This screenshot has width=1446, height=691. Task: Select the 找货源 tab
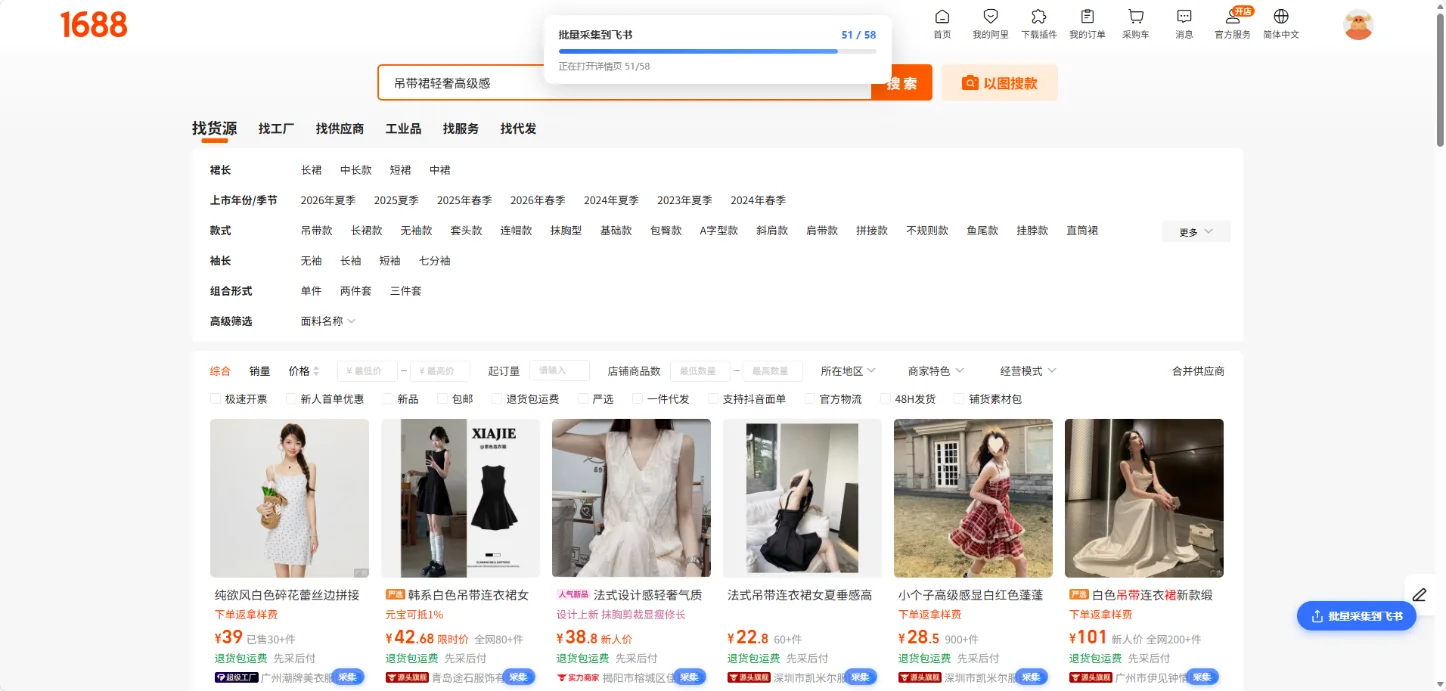(x=214, y=128)
